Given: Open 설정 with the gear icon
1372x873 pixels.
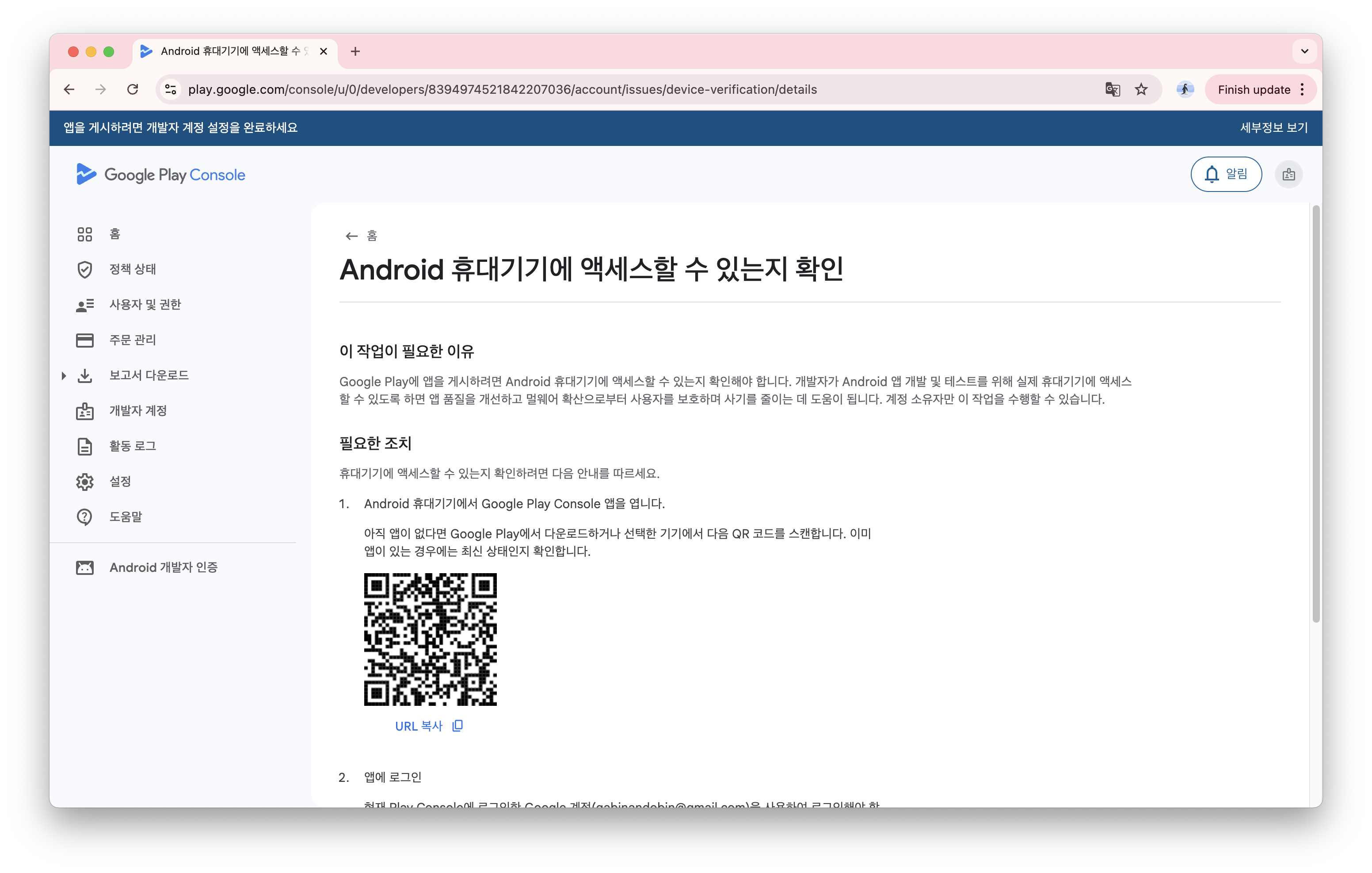Looking at the screenshot, I should pyautogui.click(x=84, y=481).
